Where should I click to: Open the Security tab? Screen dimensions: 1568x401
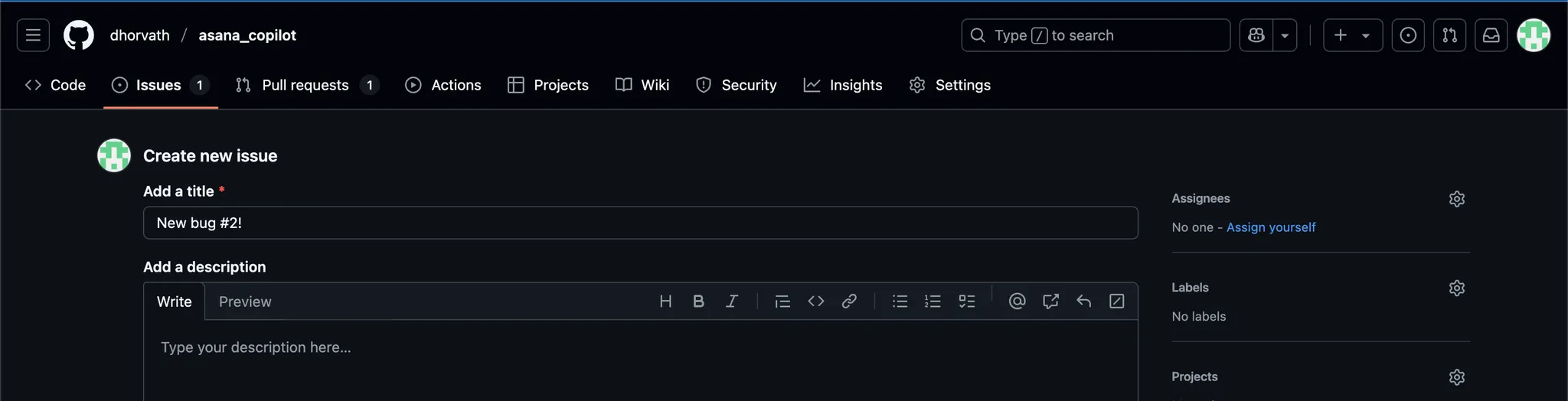point(737,85)
